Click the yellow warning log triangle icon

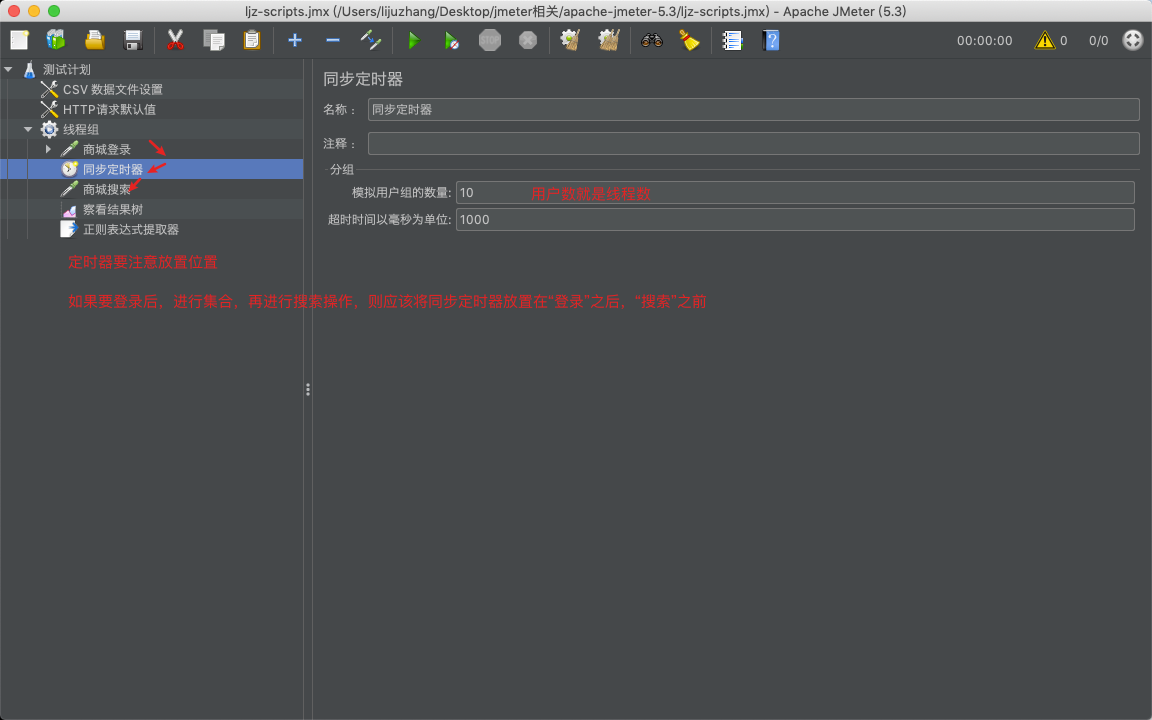point(1044,40)
